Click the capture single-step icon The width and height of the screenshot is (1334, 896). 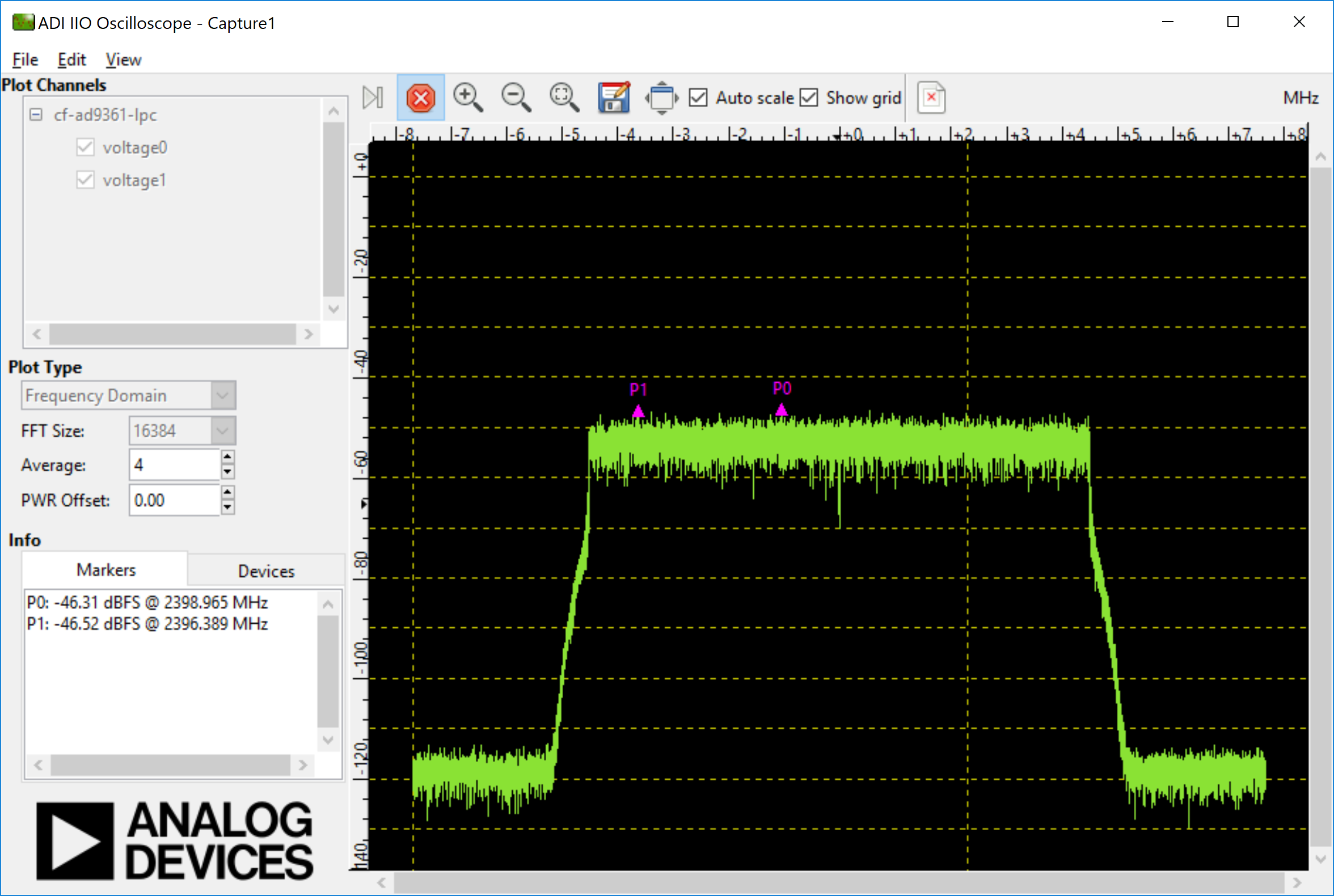(x=373, y=98)
